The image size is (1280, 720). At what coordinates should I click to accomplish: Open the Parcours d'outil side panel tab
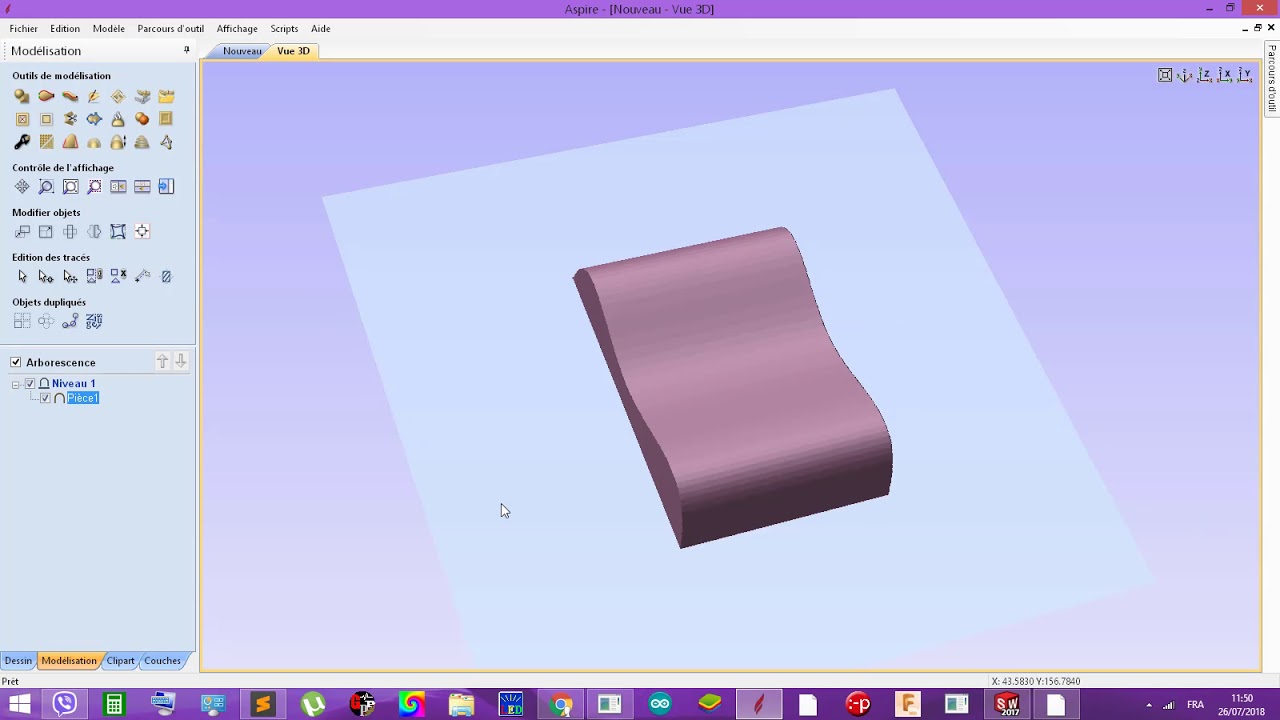click(1272, 78)
